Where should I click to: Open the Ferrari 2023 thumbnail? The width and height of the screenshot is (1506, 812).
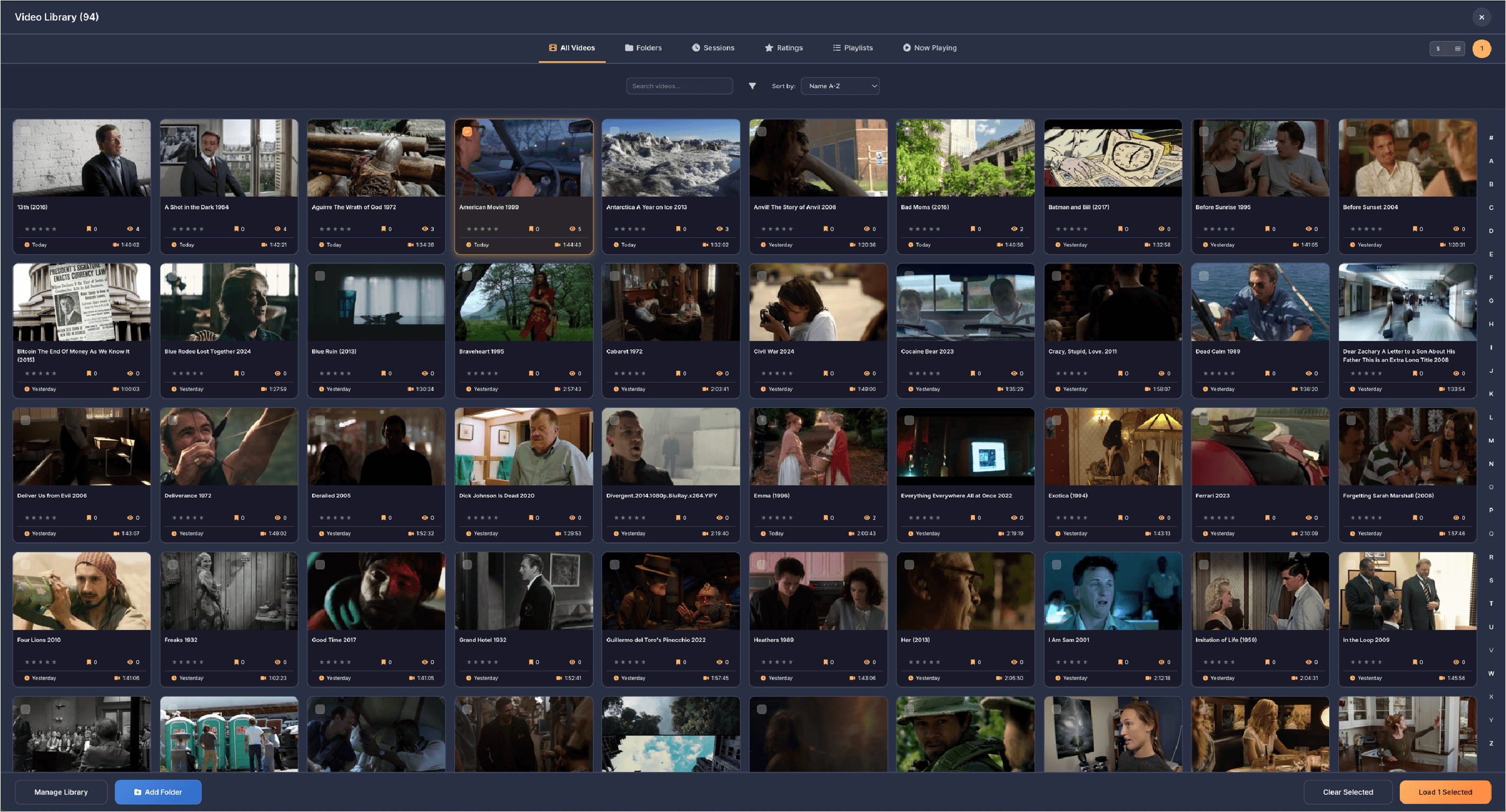pyautogui.click(x=1260, y=446)
